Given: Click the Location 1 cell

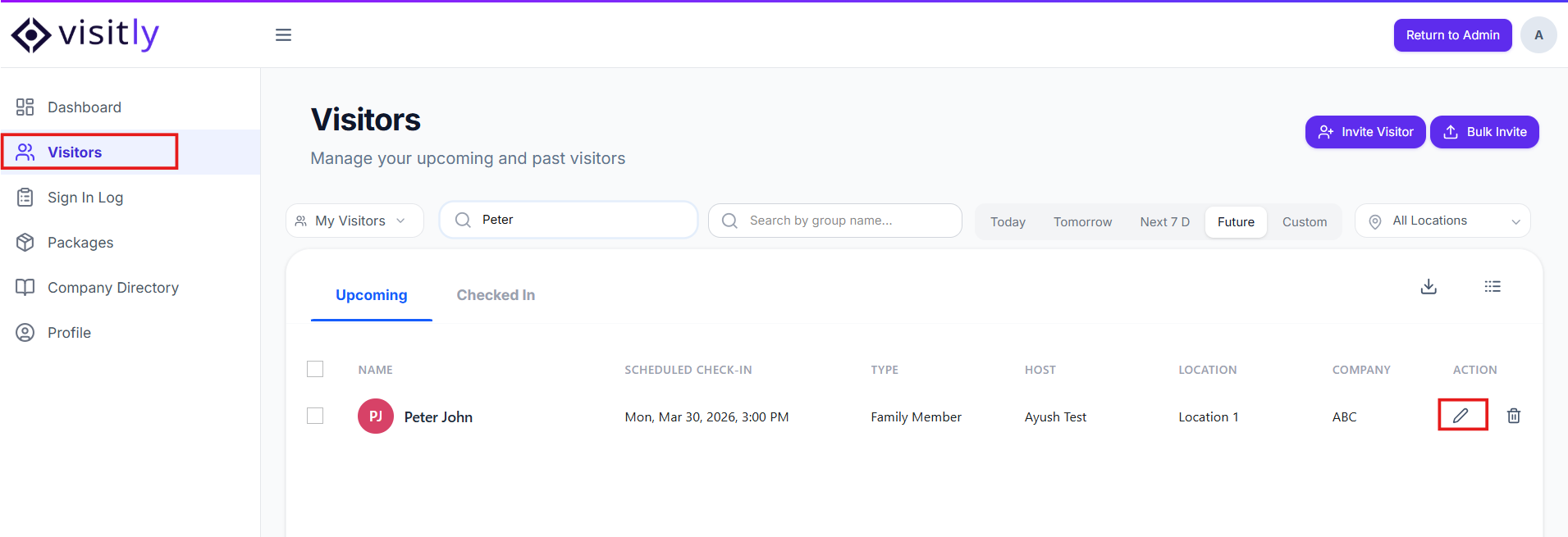Looking at the screenshot, I should point(1209,417).
